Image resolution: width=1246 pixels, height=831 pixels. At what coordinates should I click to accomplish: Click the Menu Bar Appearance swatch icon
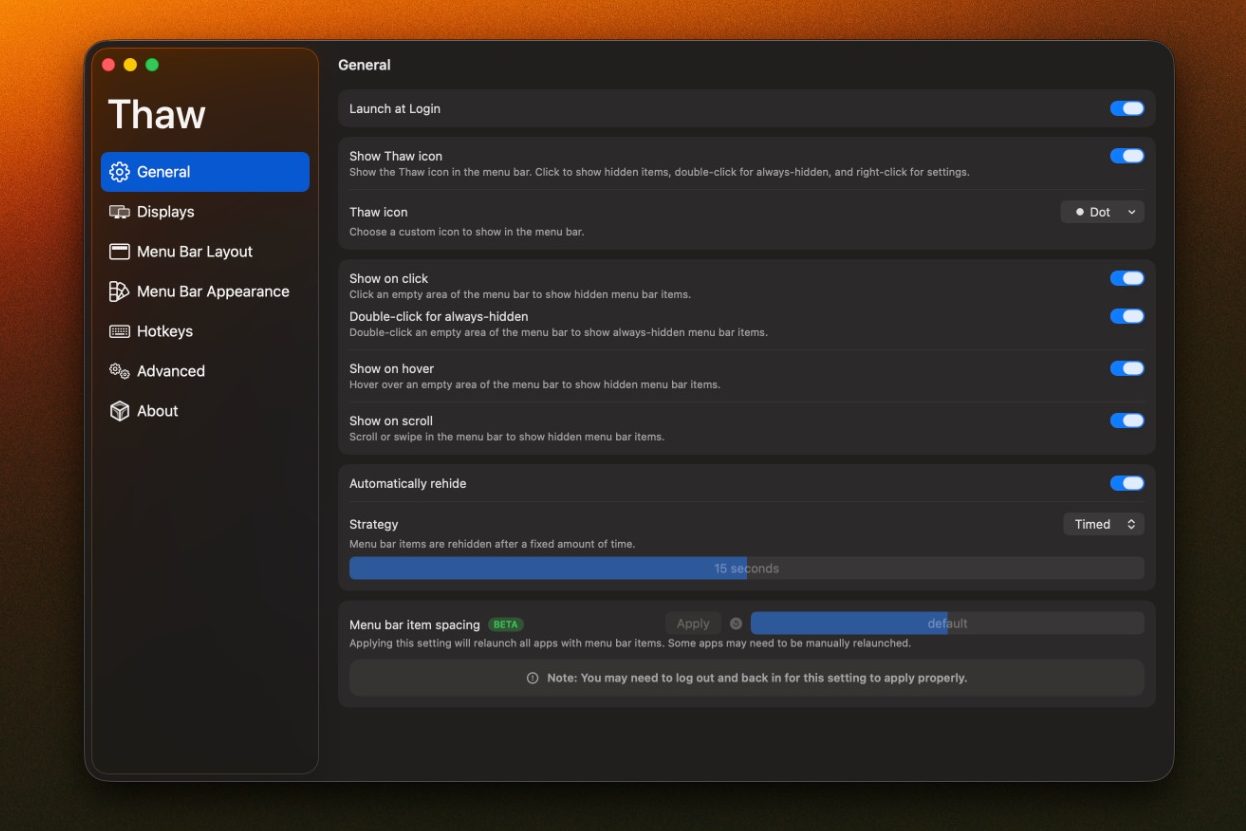[x=120, y=292]
